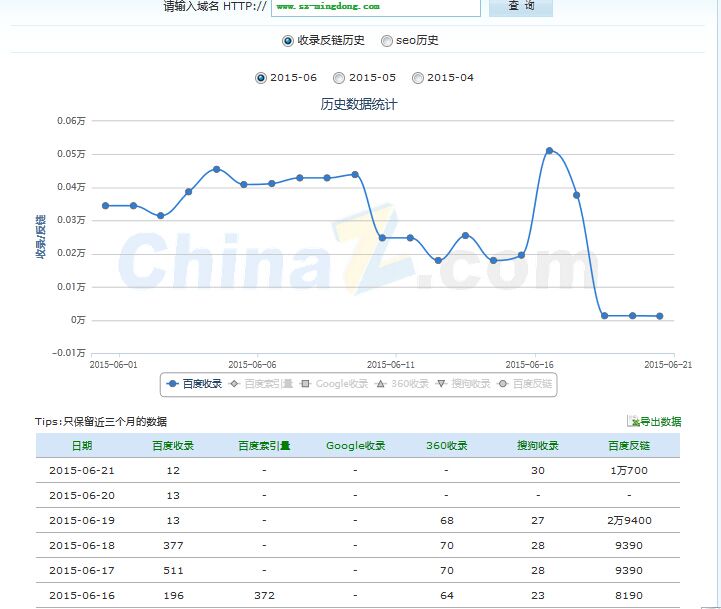The width and height of the screenshot is (721, 609).
Task: Choose the 2015-05 month radio button
Action: click(x=339, y=78)
